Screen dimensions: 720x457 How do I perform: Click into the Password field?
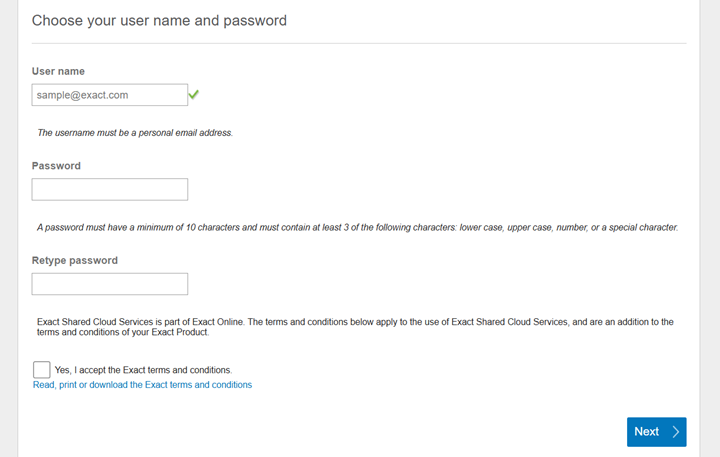pyautogui.click(x=109, y=189)
